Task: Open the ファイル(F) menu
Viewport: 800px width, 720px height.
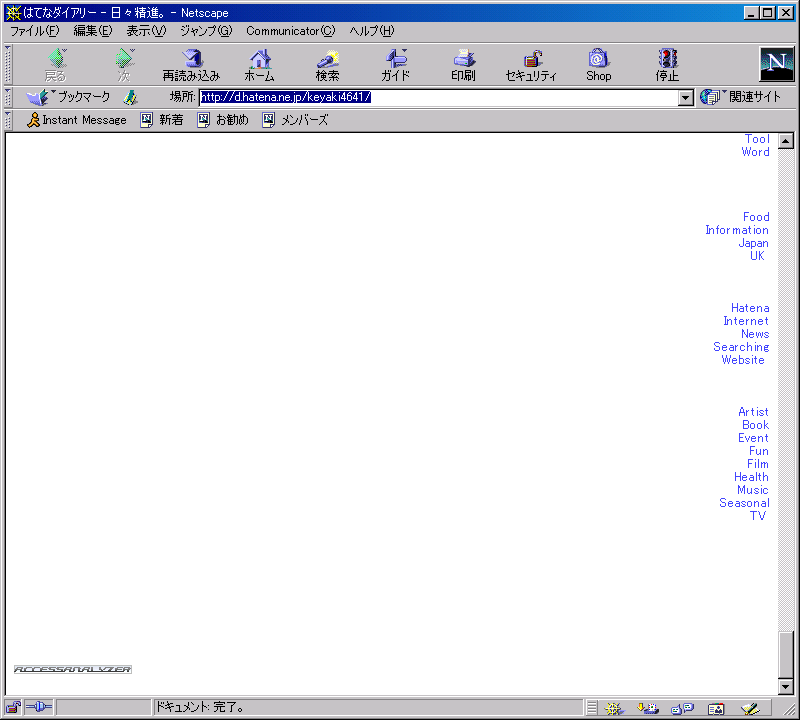Action: tap(35, 31)
